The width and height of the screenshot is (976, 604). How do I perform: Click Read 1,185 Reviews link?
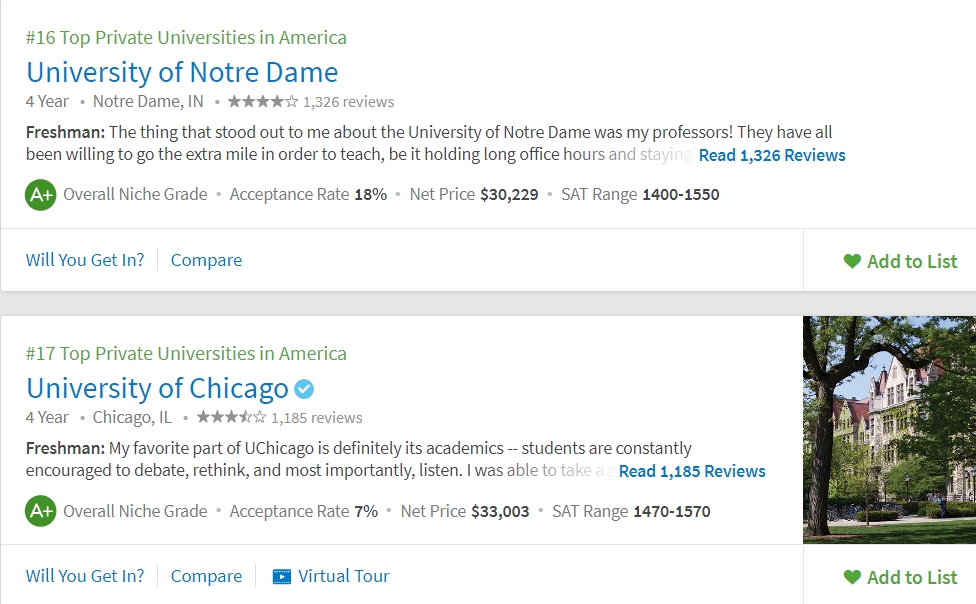(x=692, y=471)
